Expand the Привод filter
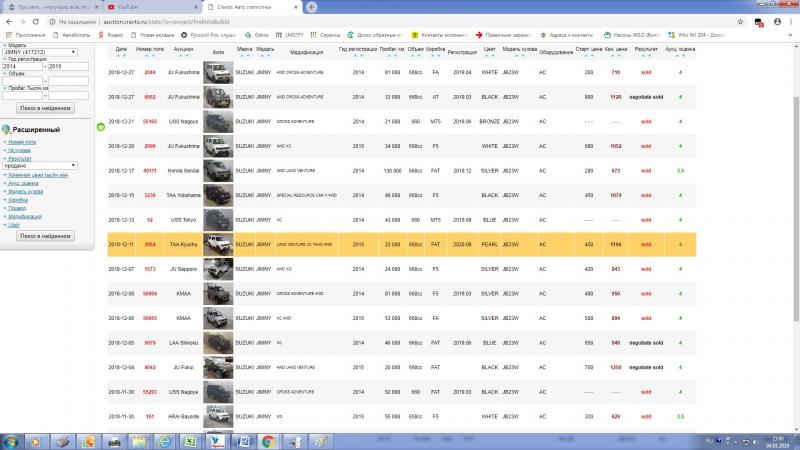 pyautogui.click(x=17, y=208)
